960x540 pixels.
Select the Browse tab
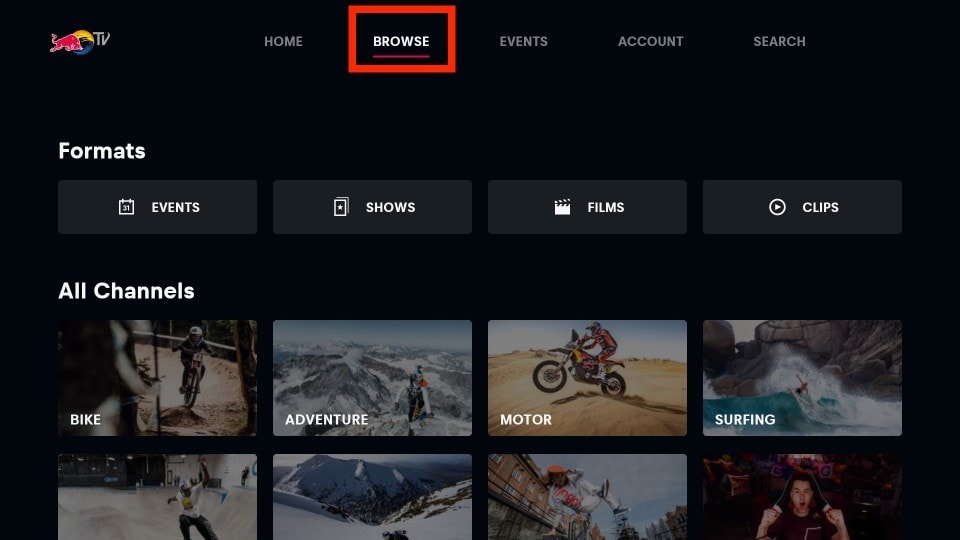(x=401, y=41)
